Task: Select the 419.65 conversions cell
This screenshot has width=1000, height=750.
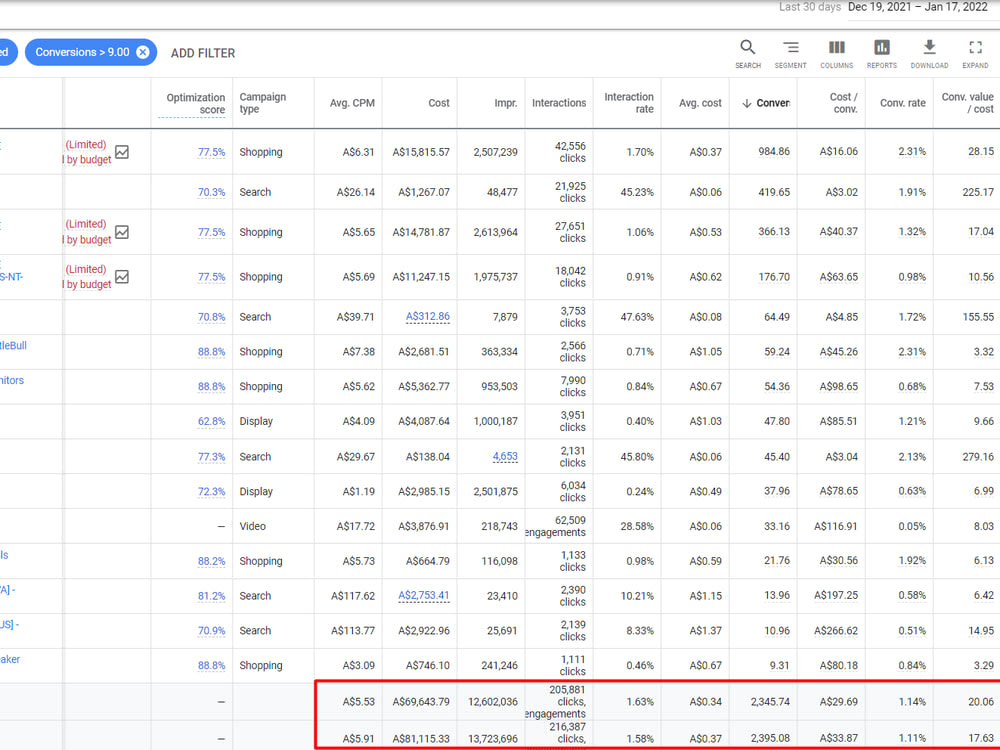Action: point(774,192)
